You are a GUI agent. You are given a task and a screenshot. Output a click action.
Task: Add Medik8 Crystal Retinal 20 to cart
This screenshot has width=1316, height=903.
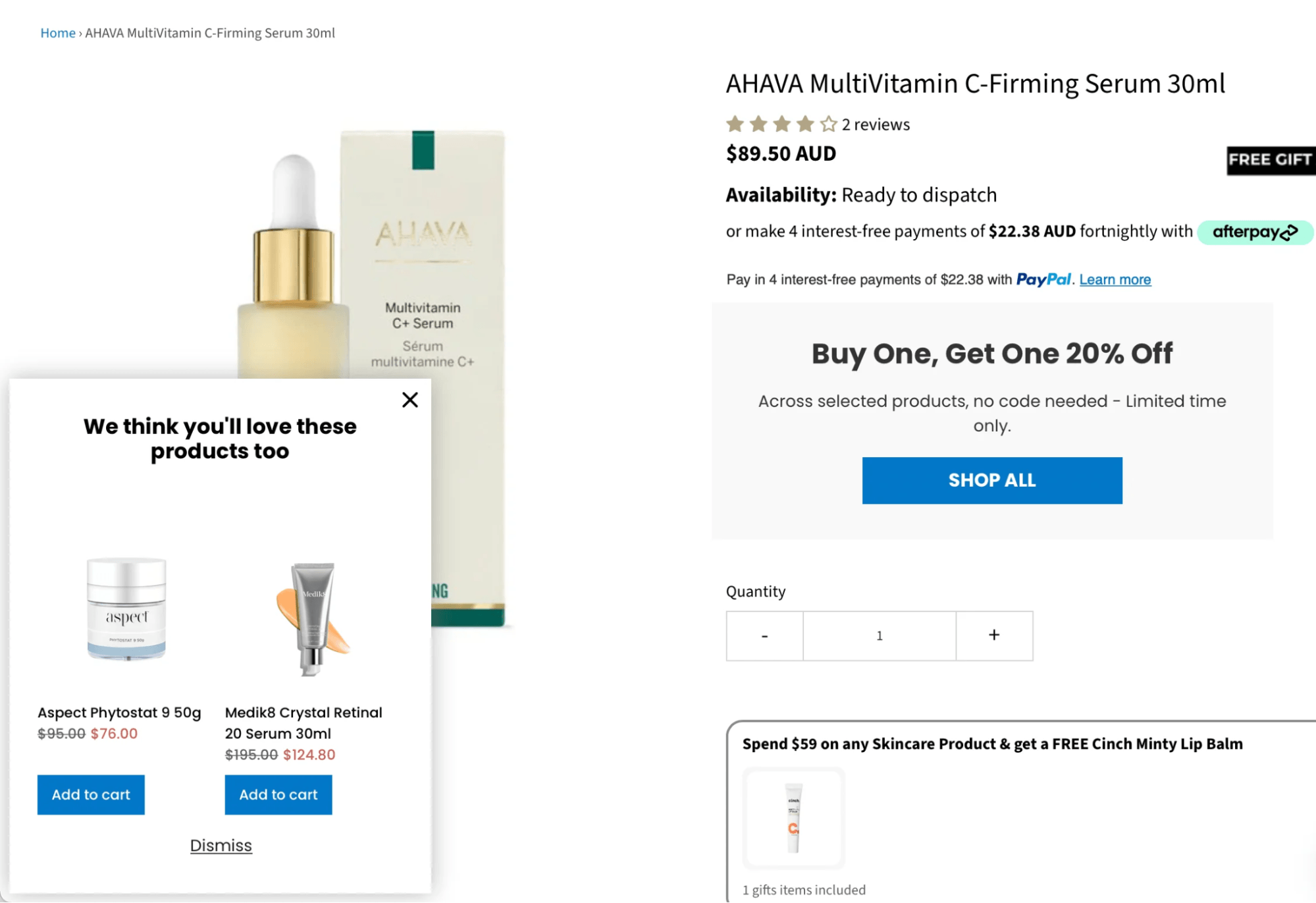[278, 794]
